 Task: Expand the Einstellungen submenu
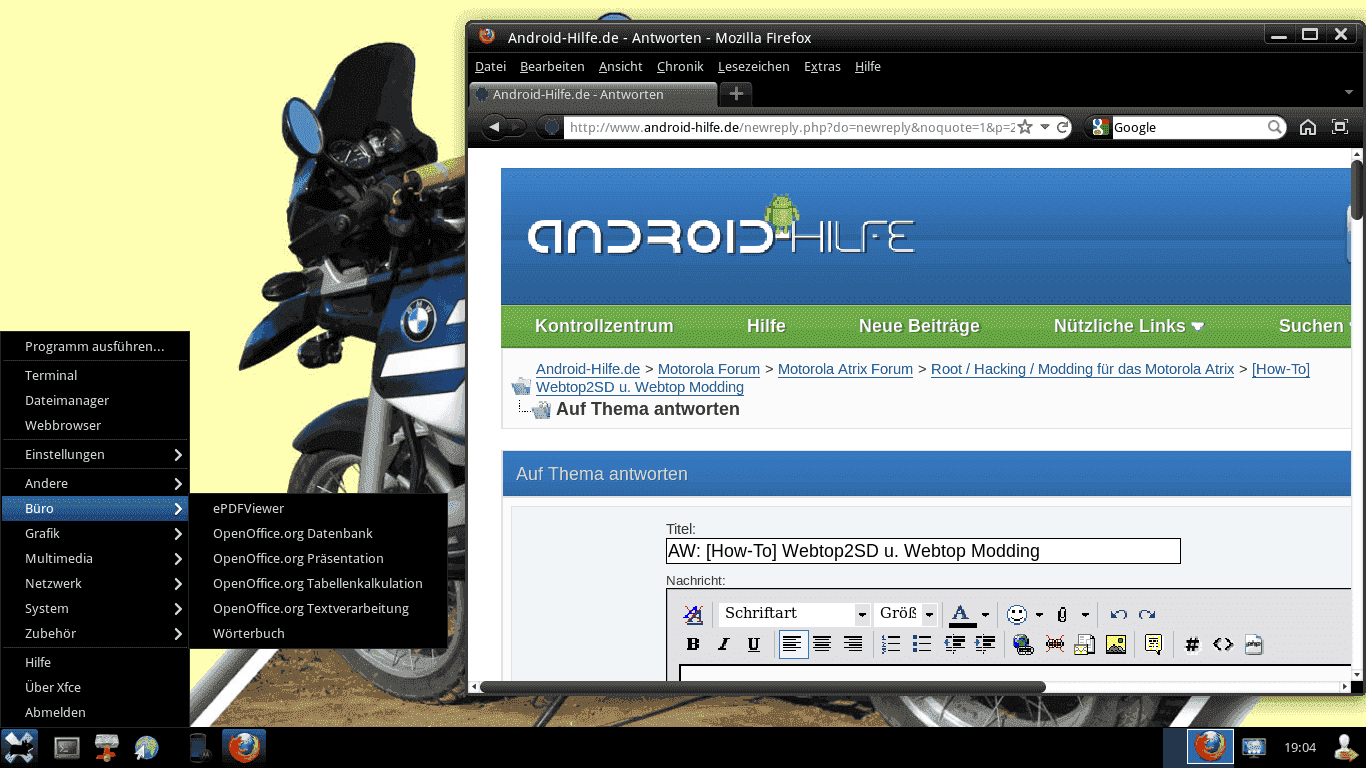click(95, 454)
